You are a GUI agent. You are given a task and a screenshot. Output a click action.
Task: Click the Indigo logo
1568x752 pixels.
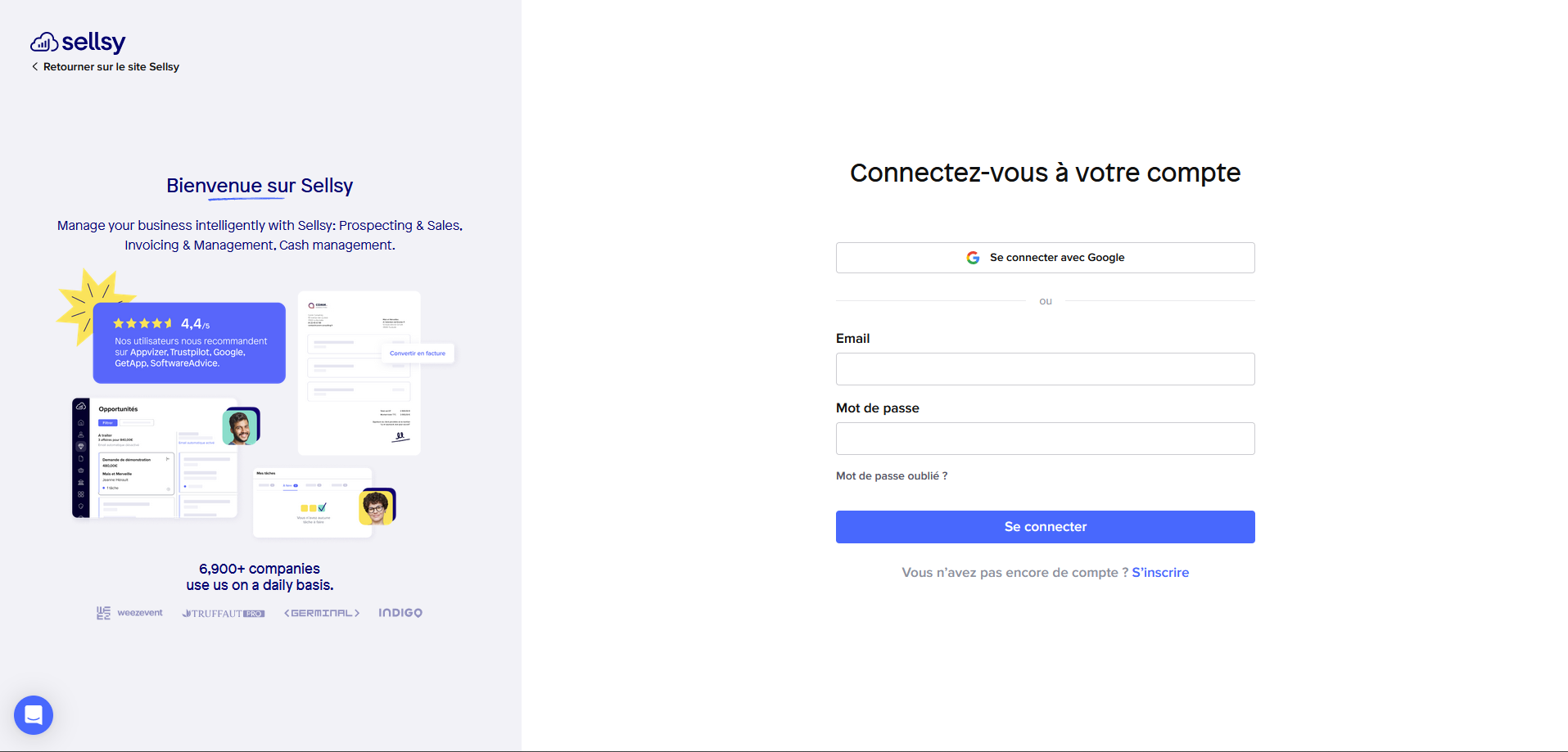coord(400,613)
